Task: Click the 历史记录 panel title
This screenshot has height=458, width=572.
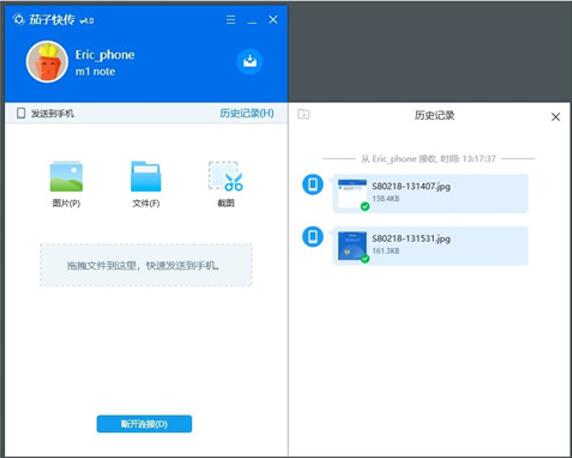Action: (x=434, y=115)
